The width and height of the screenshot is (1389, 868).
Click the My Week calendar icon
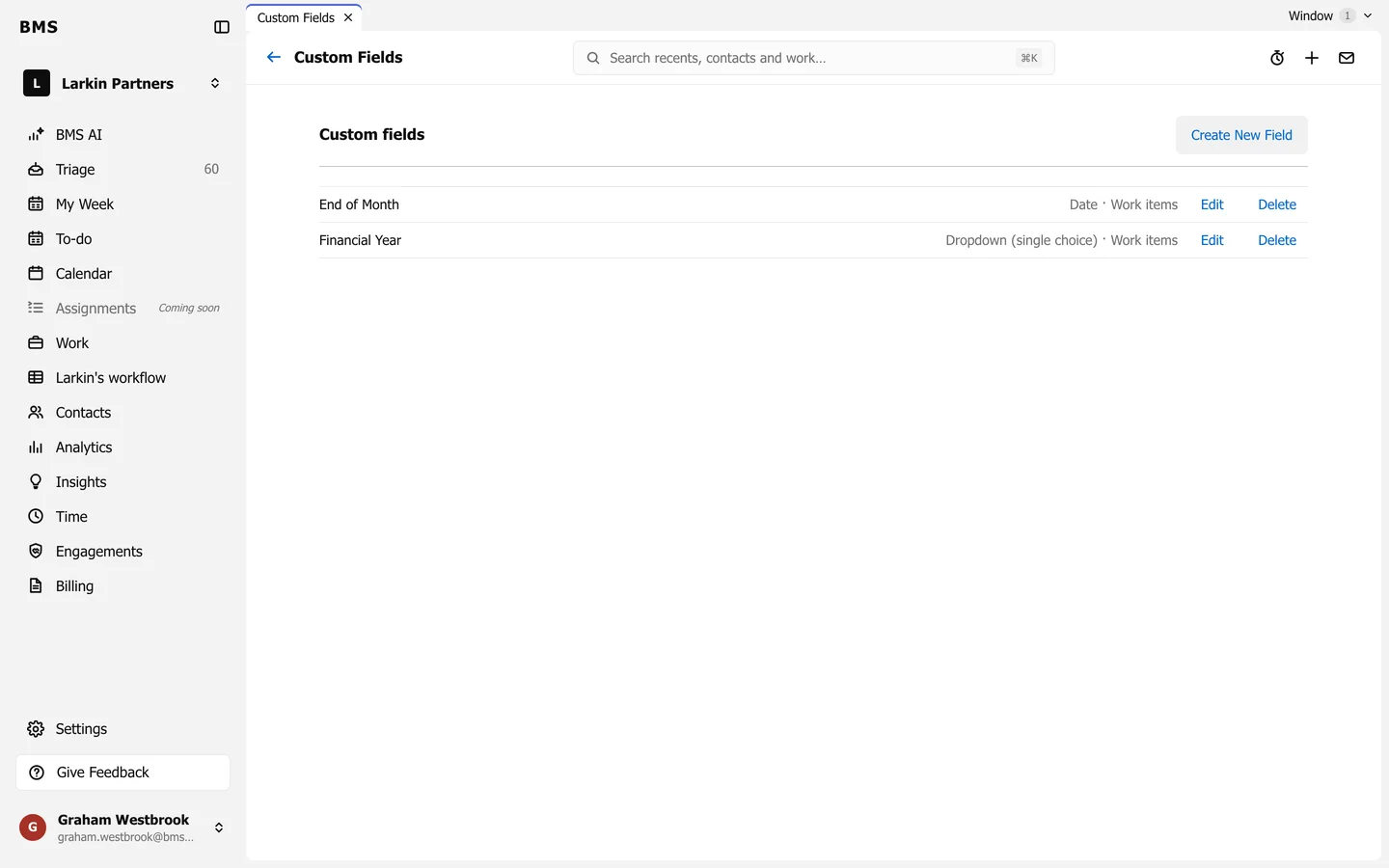click(36, 204)
